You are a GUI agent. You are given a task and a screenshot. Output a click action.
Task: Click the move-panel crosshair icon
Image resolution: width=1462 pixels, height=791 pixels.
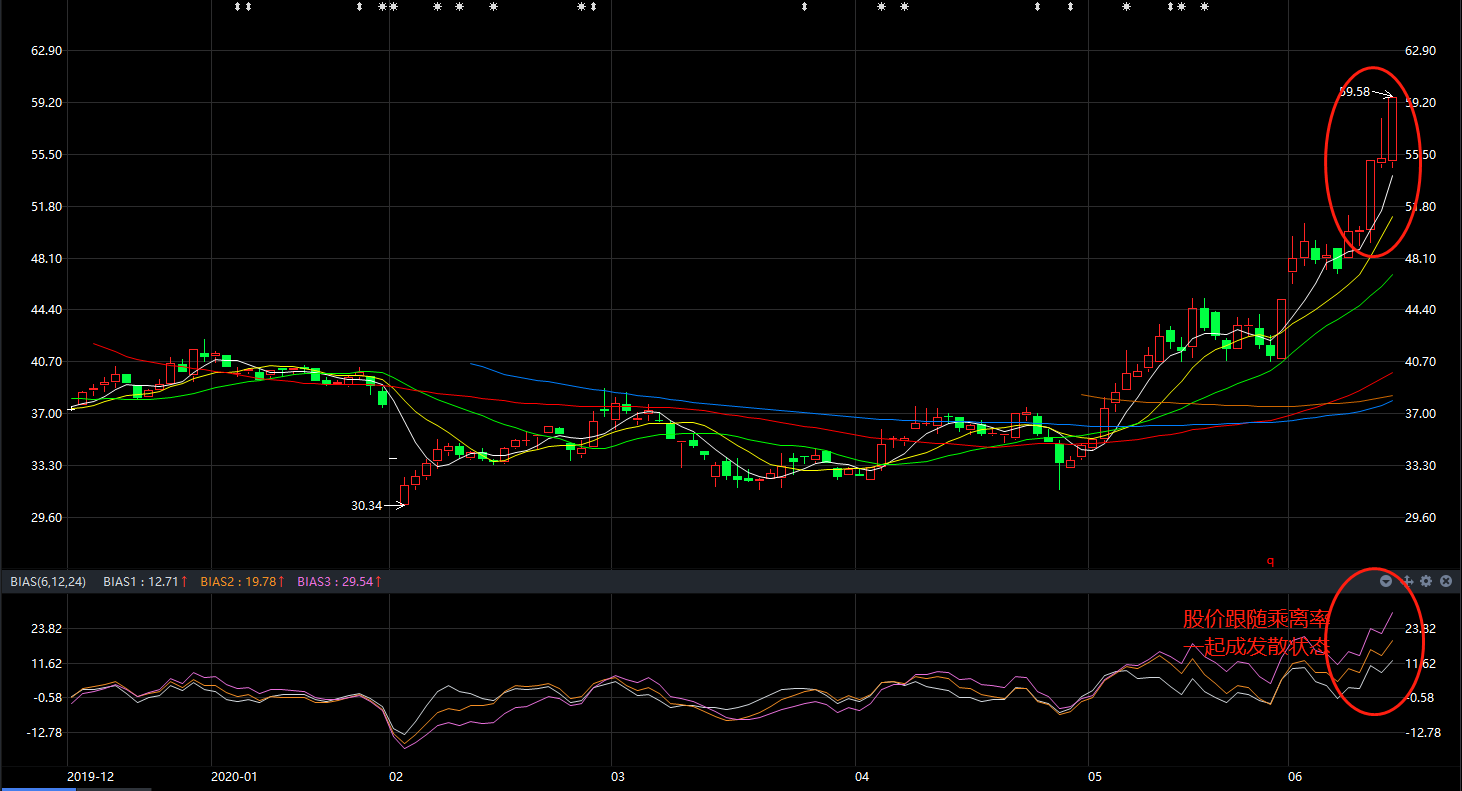(1406, 581)
